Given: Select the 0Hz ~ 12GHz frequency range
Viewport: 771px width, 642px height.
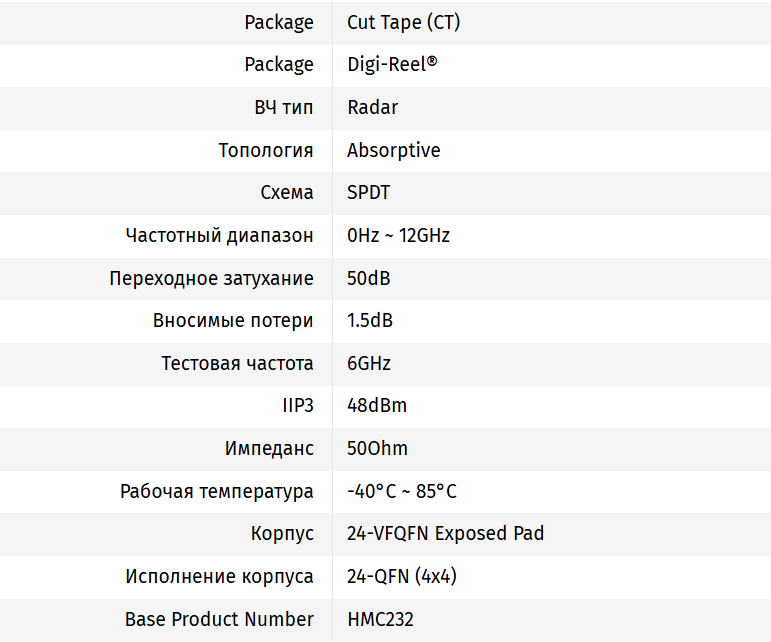Looking at the screenshot, I should tap(398, 236).
